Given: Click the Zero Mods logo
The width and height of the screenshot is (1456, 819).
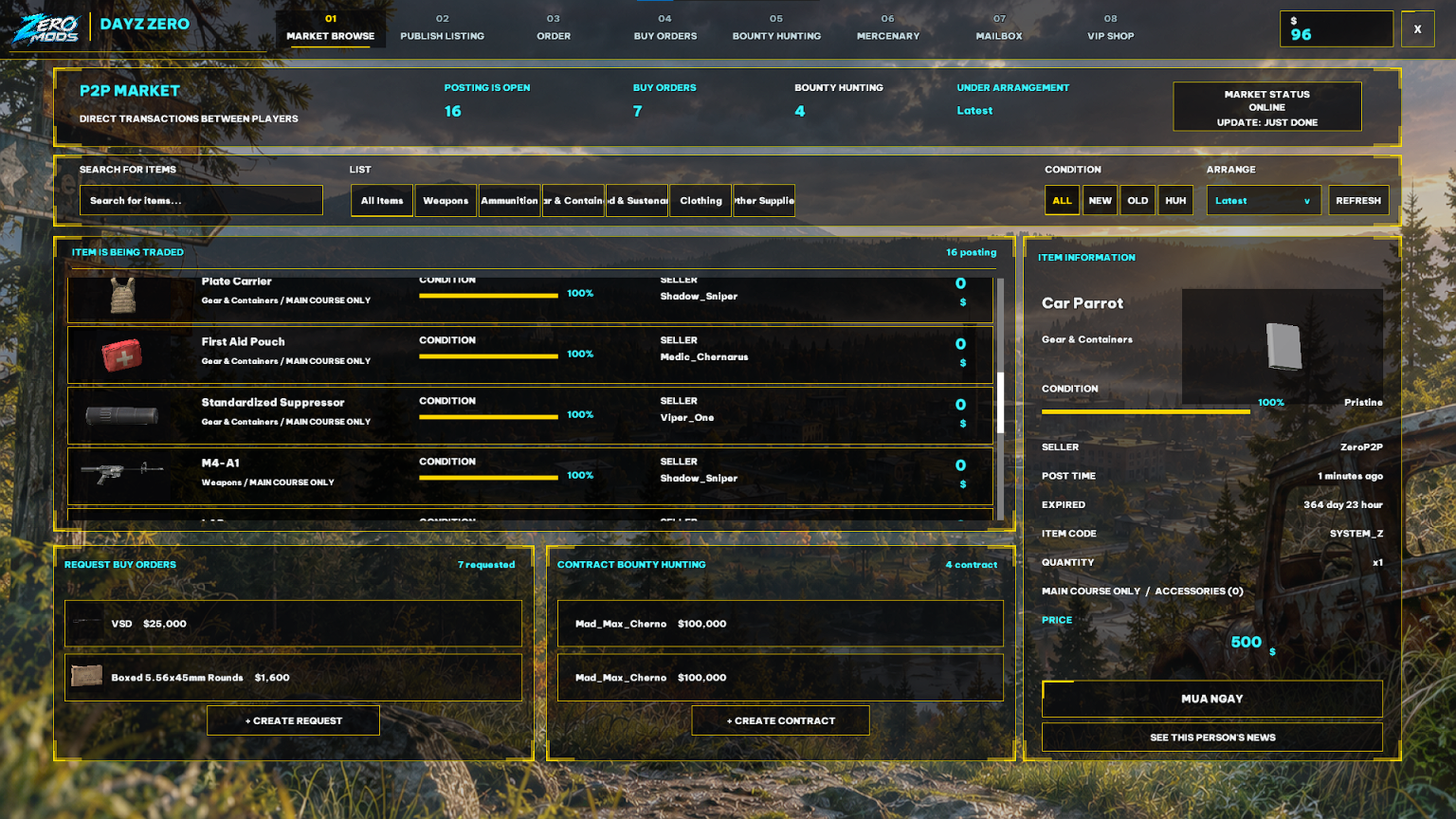Looking at the screenshot, I should (x=45, y=27).
